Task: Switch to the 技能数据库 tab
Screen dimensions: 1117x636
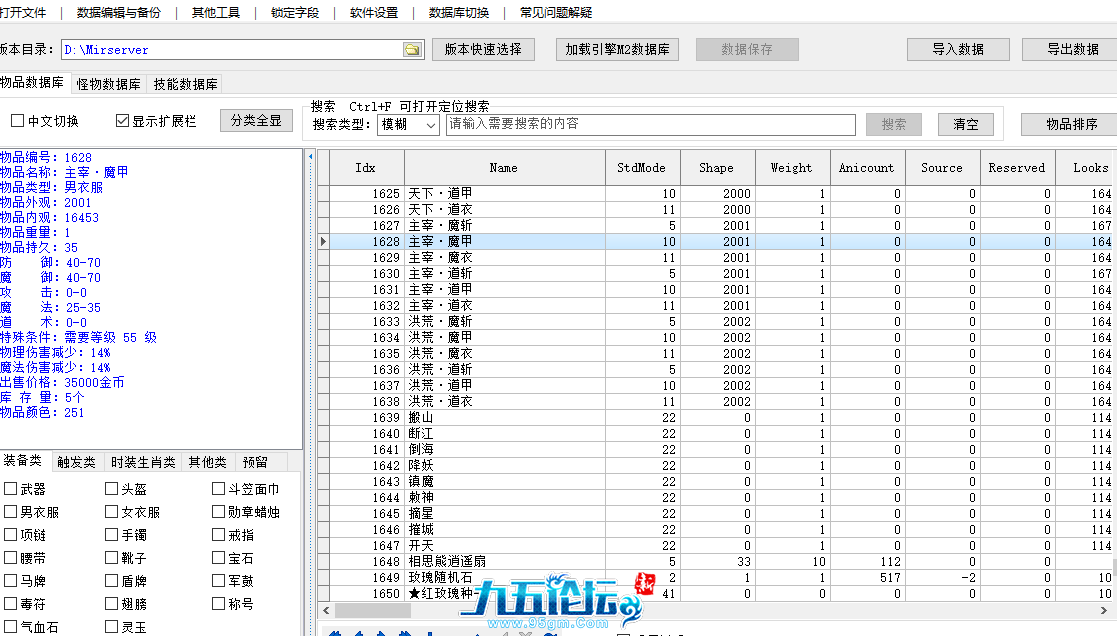Action: click(x=185, y=84)
